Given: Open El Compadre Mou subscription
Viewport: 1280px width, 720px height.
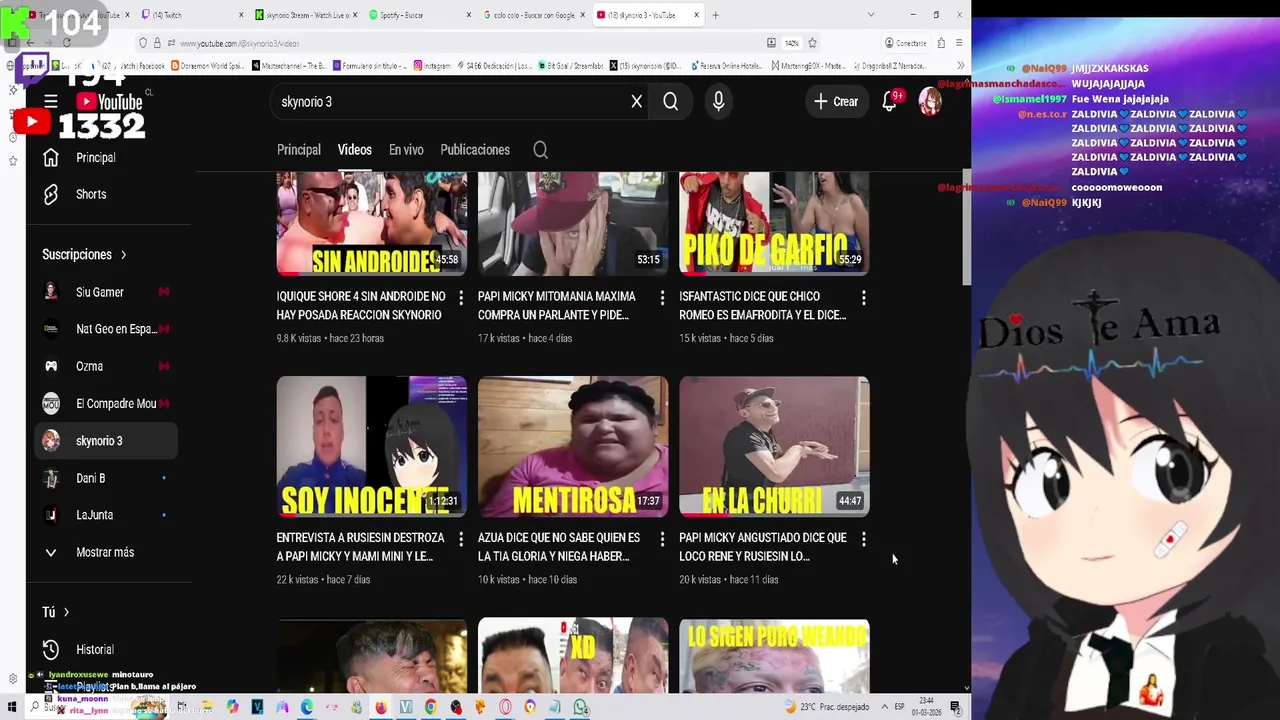Looking at the screenshot, I should [x=106, y=404].
